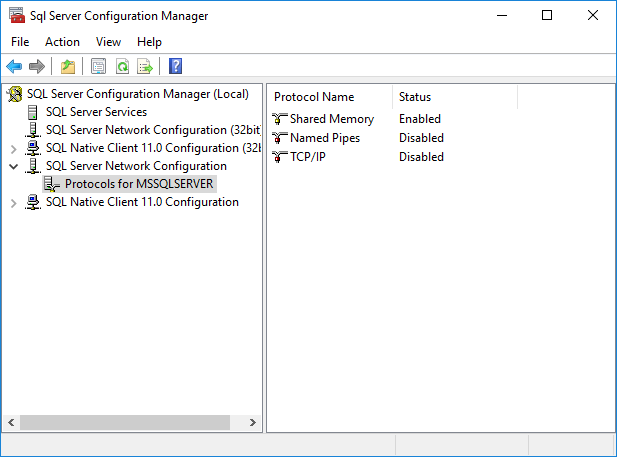Refresh the view using the toolbar icon
Viewport: 617px width, 457px height.
(x=122, y=66)
